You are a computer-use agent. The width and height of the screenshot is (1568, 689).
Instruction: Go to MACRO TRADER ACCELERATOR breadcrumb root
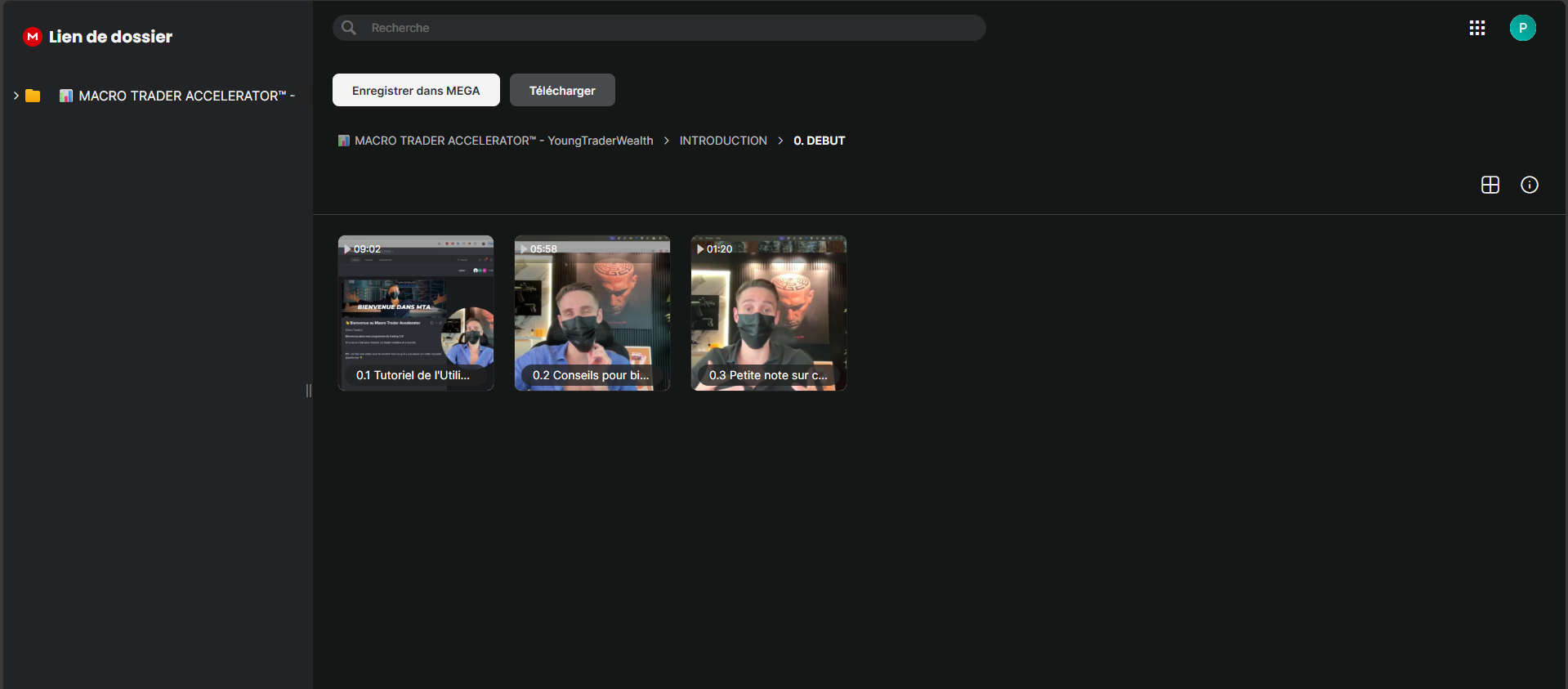tap(503, 141)
